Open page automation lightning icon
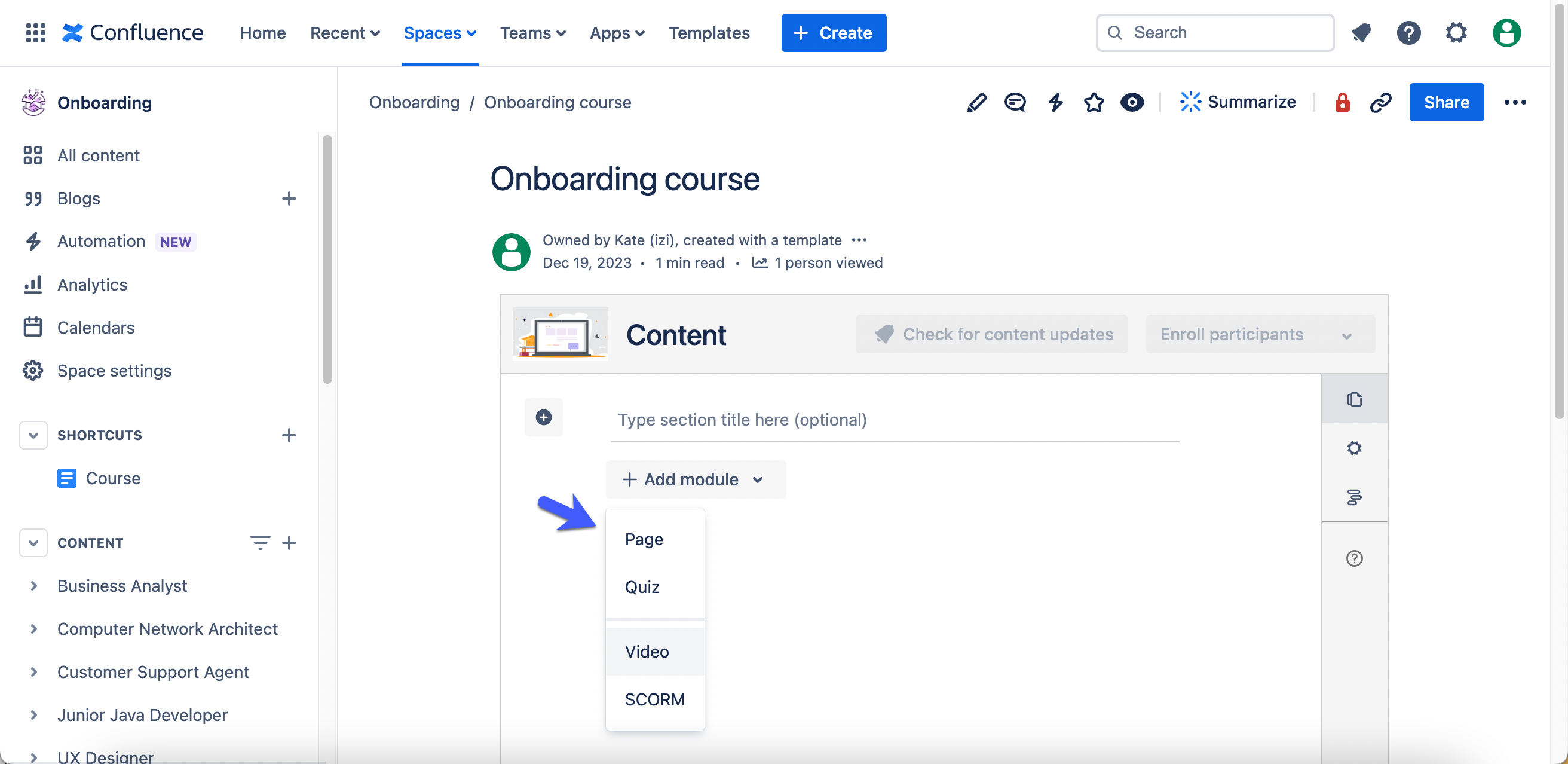Viewport: 1568px width, 764px height. pyautogui.click(x=1055, y=102)
